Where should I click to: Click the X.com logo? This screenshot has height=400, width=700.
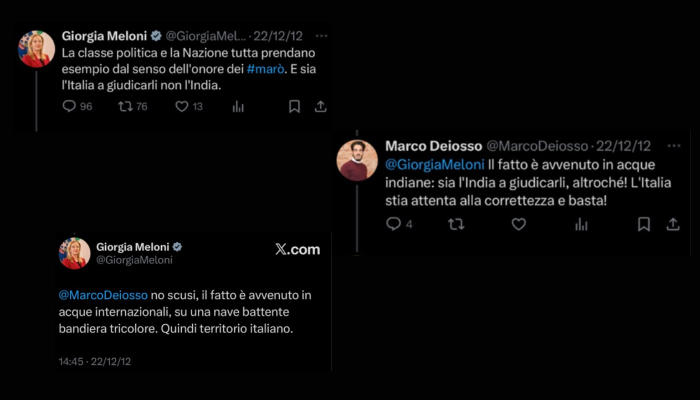pyautogui.click(x=297, y=250)
